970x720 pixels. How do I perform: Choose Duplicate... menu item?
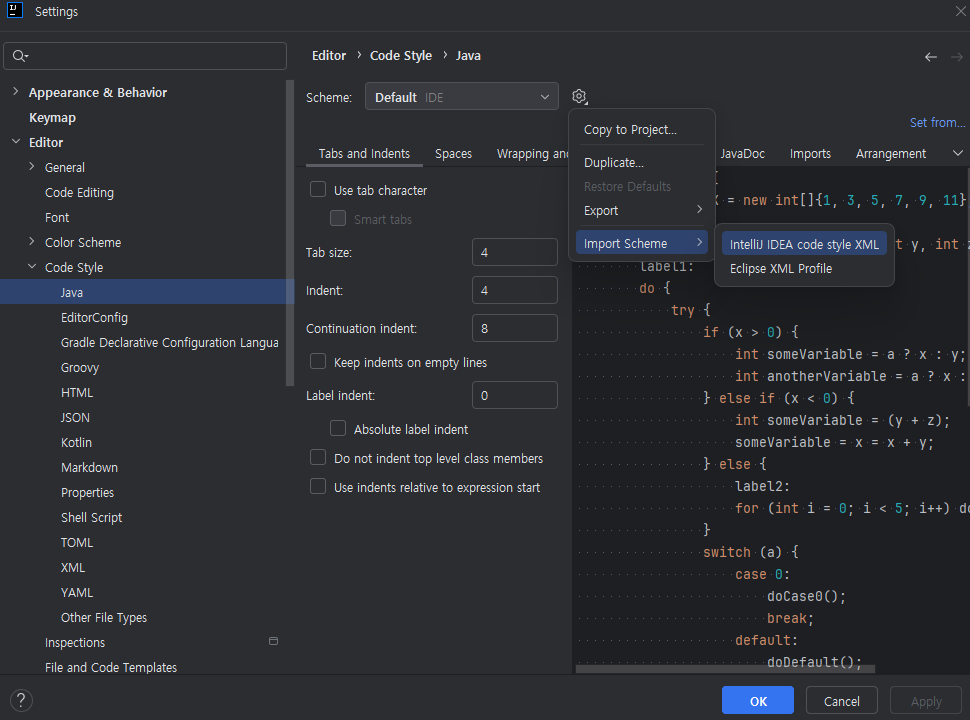coord(642,163)
